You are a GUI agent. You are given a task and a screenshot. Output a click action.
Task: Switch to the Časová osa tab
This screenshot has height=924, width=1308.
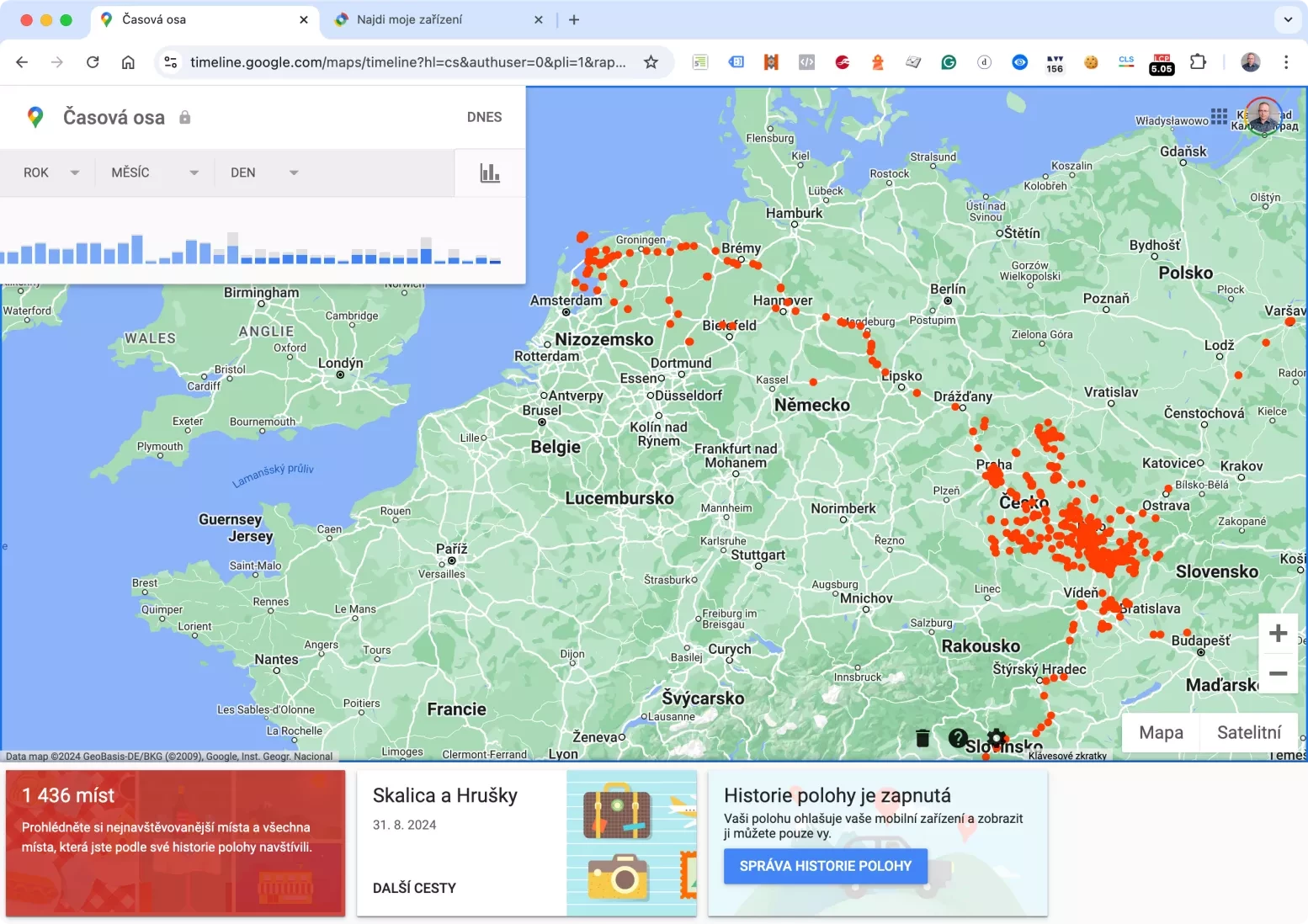point(205,19)
